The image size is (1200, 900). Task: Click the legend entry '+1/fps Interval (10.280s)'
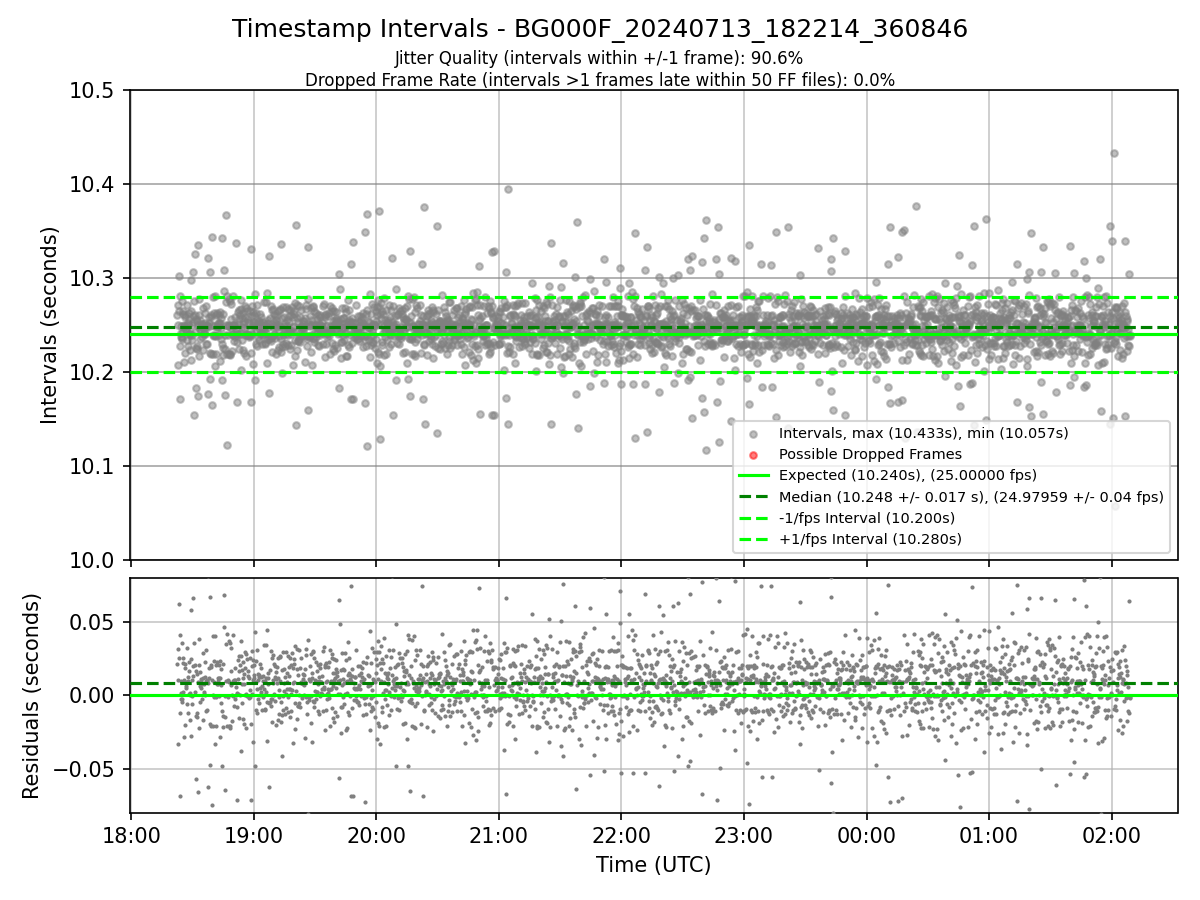pyautogui.click(x=869, y=539)
